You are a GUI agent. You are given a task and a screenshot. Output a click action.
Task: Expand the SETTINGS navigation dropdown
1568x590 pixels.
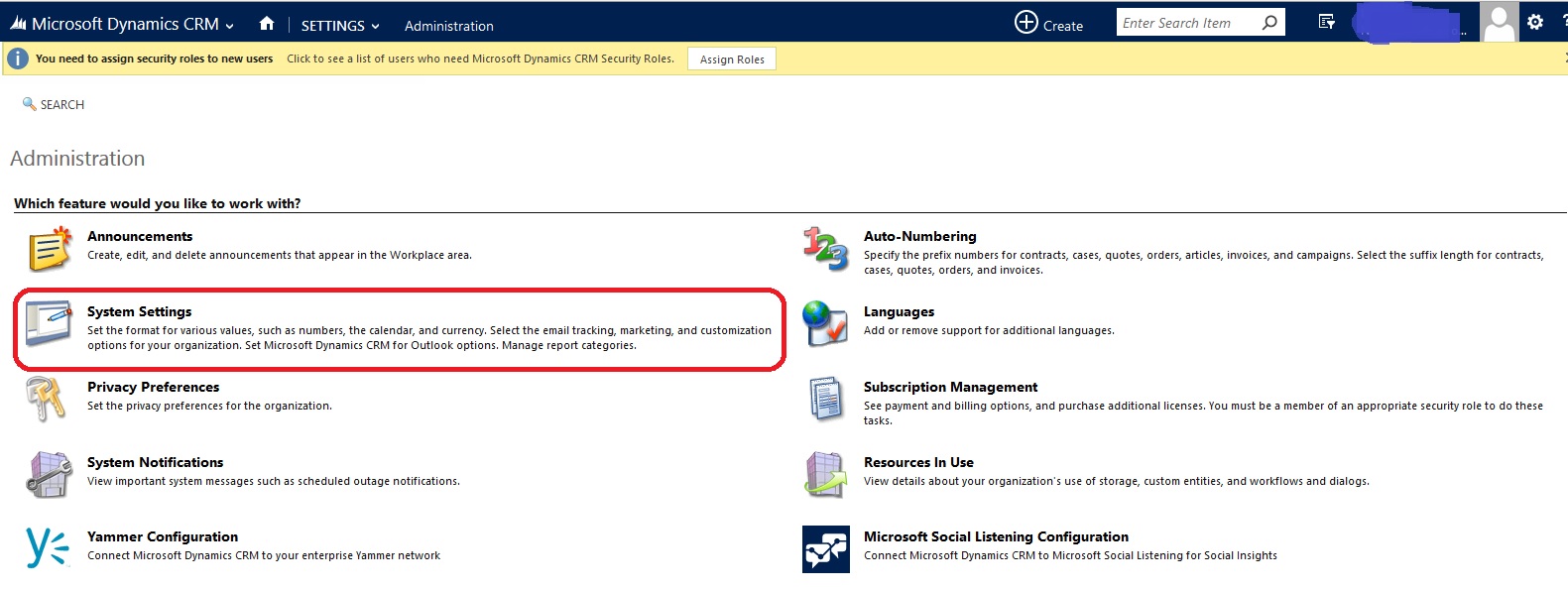(x=340, y=26)
